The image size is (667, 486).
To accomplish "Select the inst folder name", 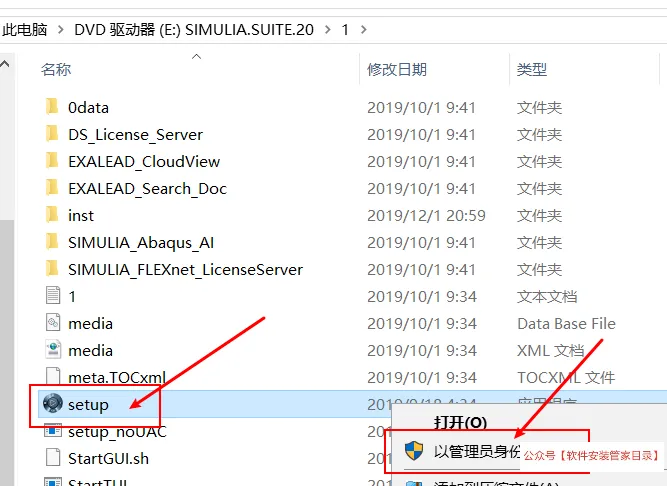I will (x=81, y=216).
